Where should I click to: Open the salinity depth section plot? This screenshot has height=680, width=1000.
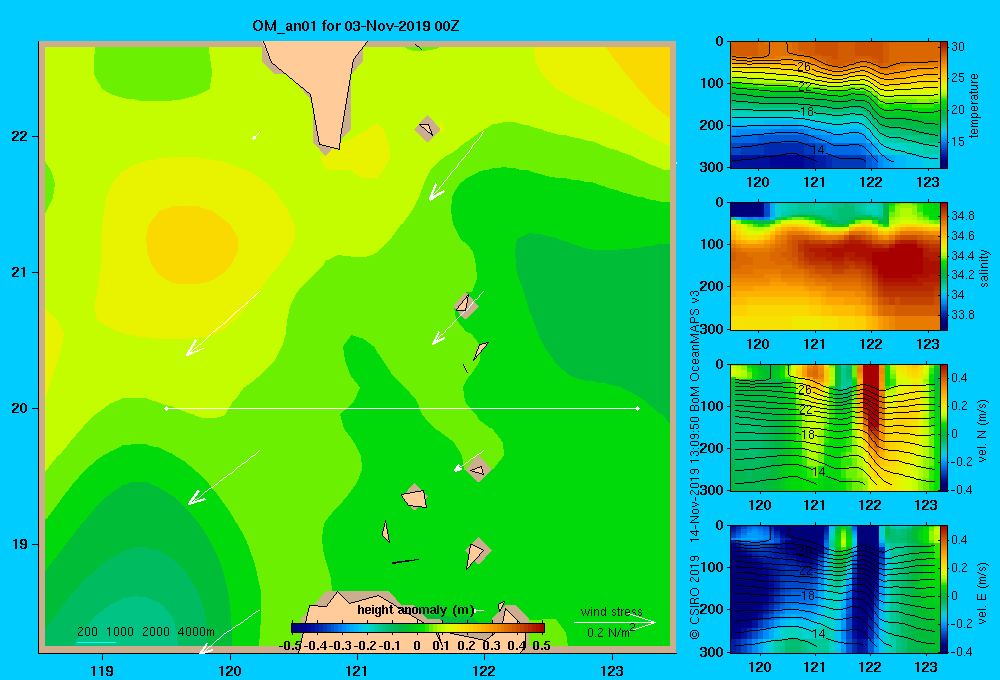pos(834,267)
